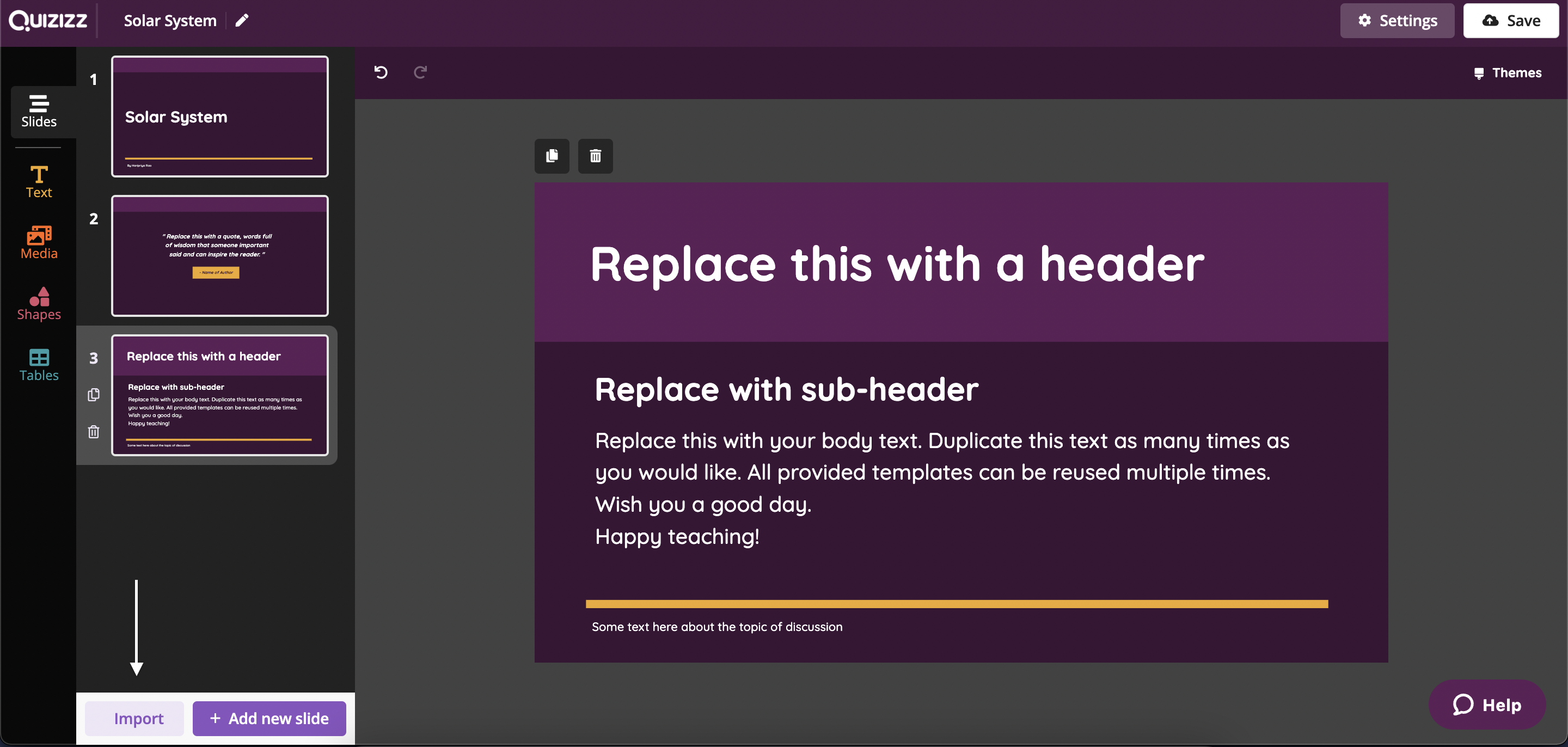Open the Media tool in sidebar
The height and width of the screenshot is (747, 1568).
click(39, 242)
